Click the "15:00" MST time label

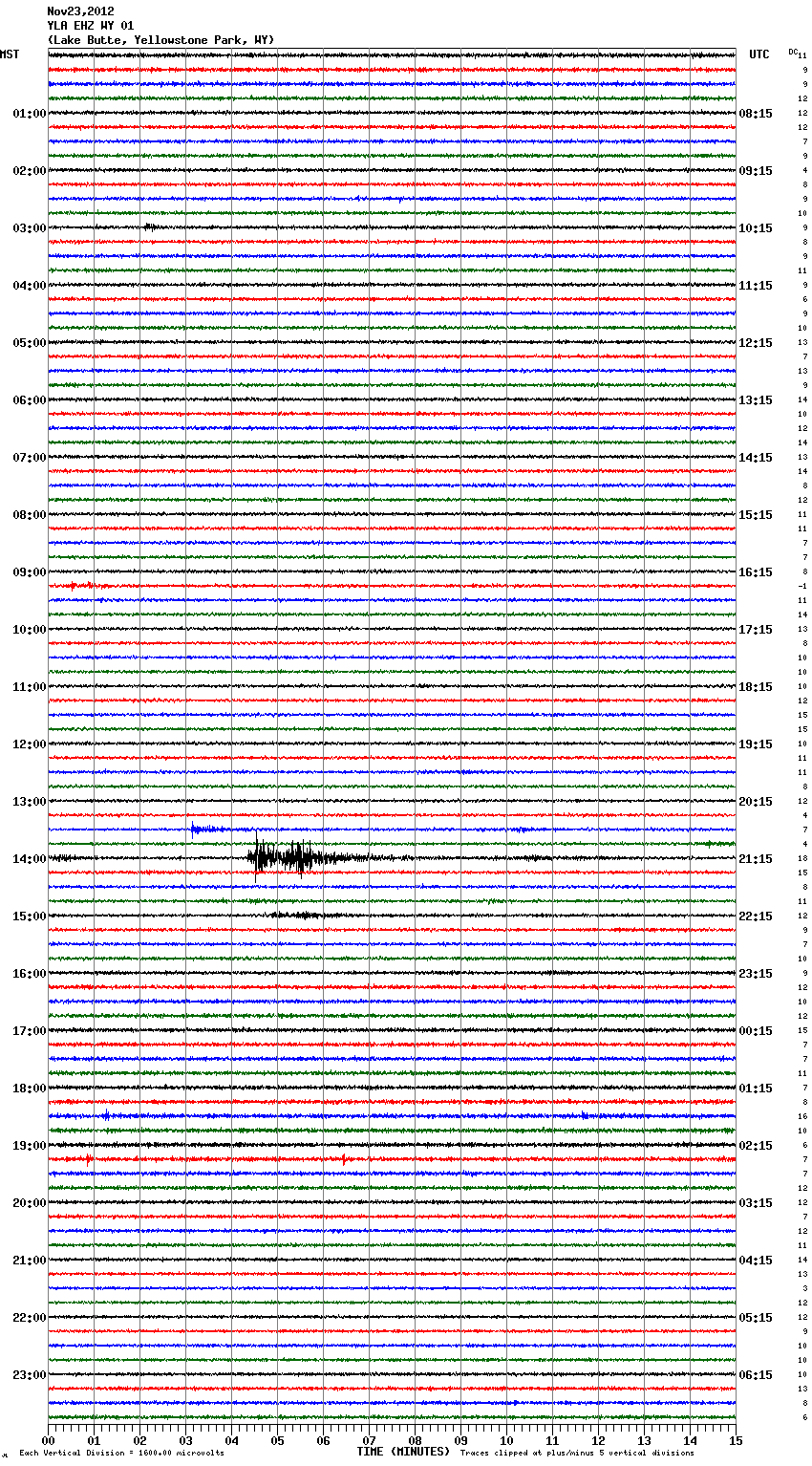click(x=29, y=916)
